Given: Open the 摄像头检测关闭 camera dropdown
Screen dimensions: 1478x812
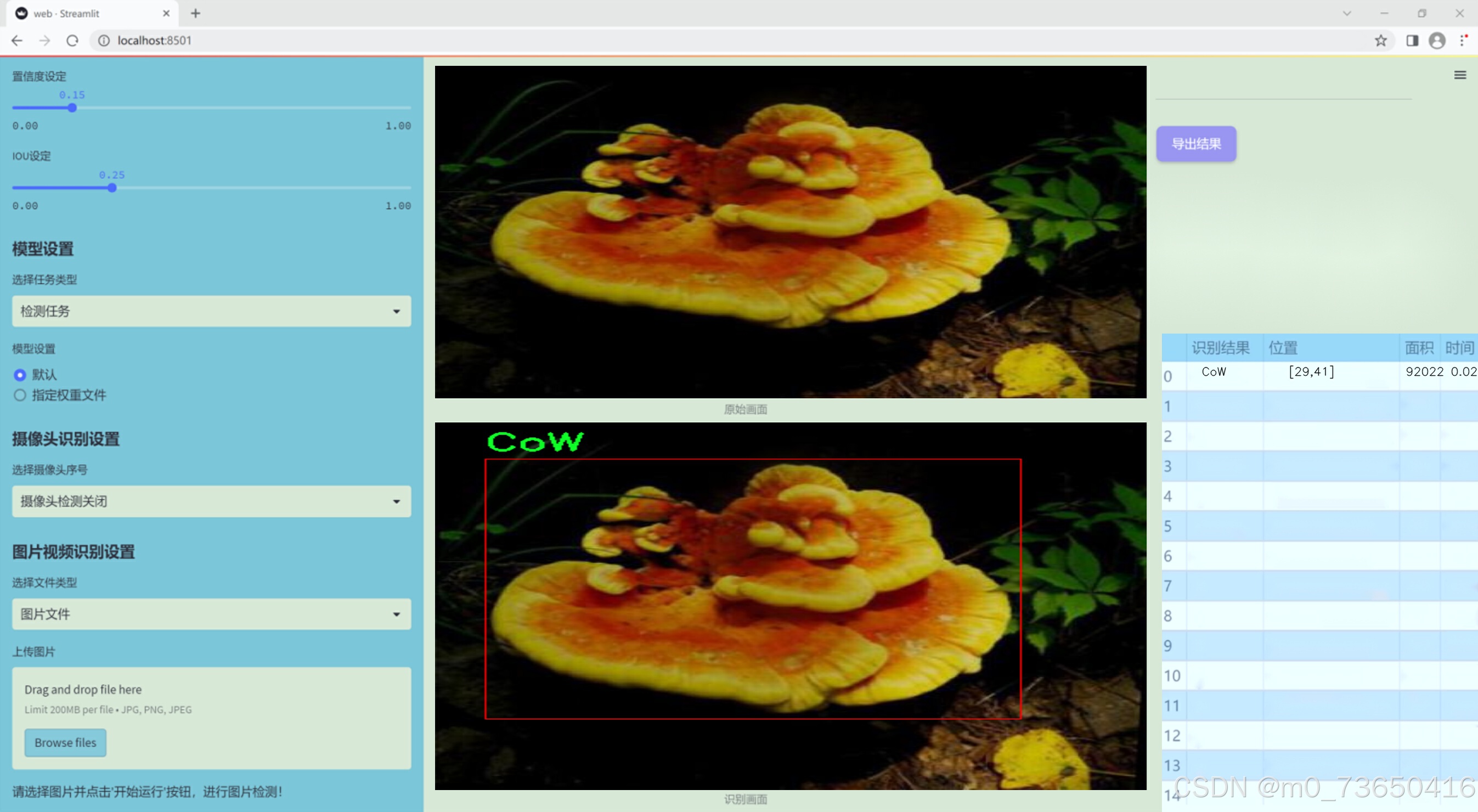Looking at the screenshot, I should pyautogui.click(x=211, y=501).
